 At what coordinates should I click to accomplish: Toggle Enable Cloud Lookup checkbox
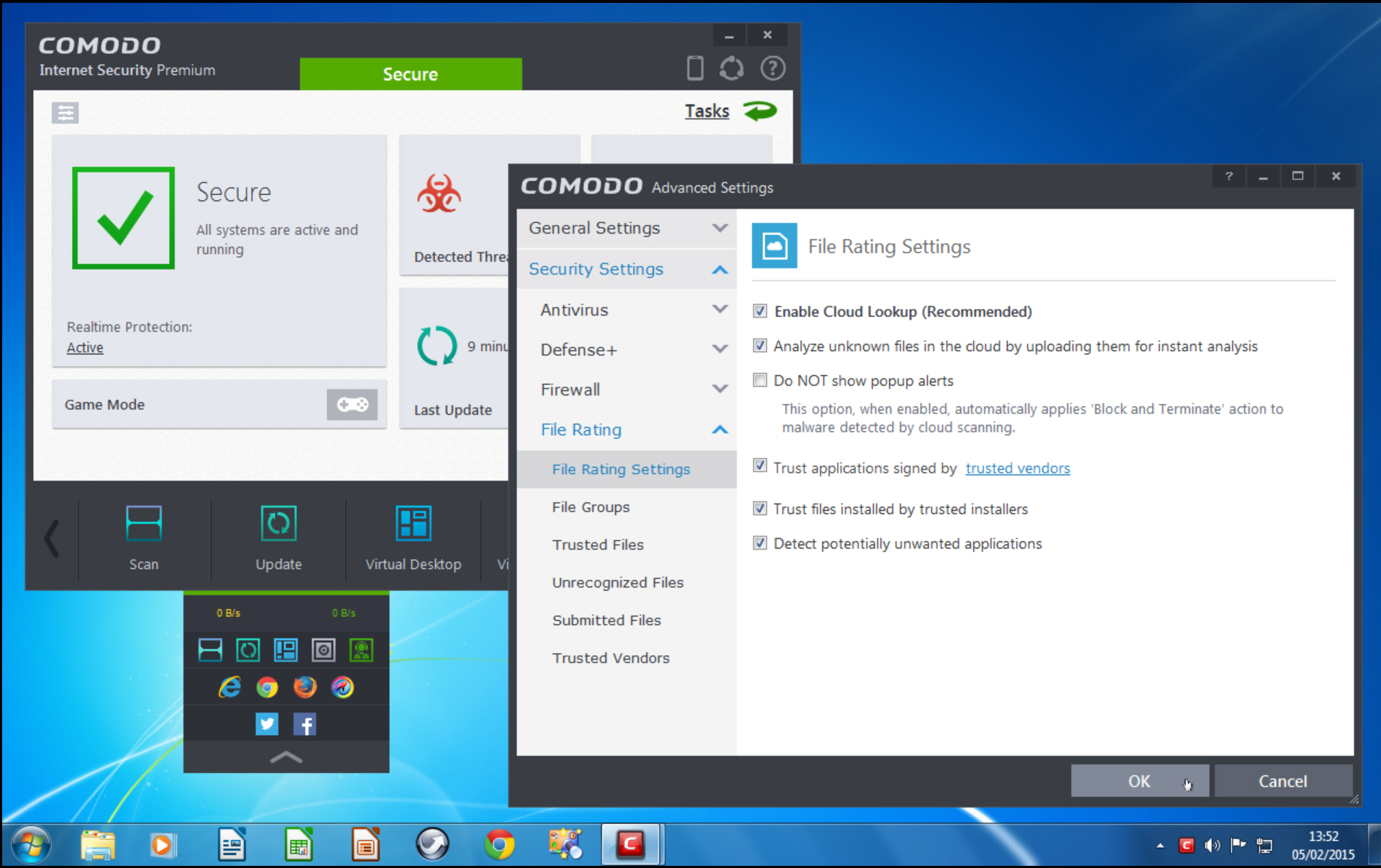(x=761, y=310)
